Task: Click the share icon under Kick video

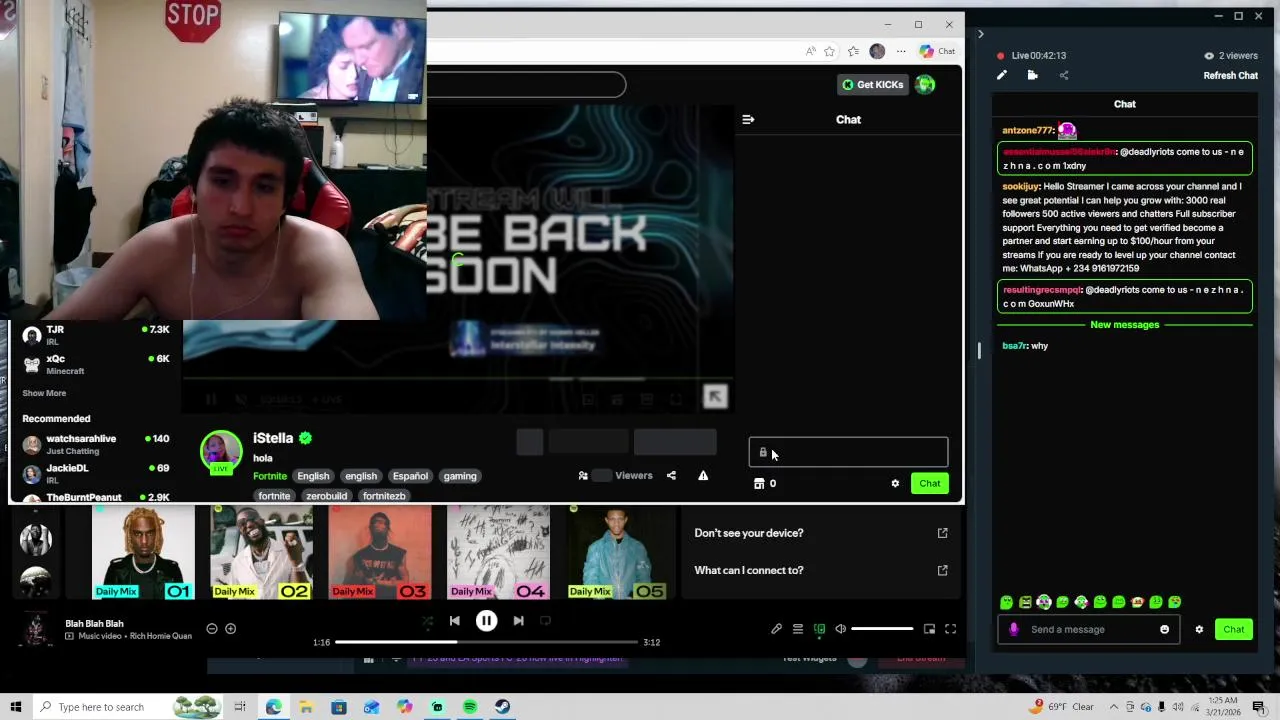Action: [x=671, y=476]
